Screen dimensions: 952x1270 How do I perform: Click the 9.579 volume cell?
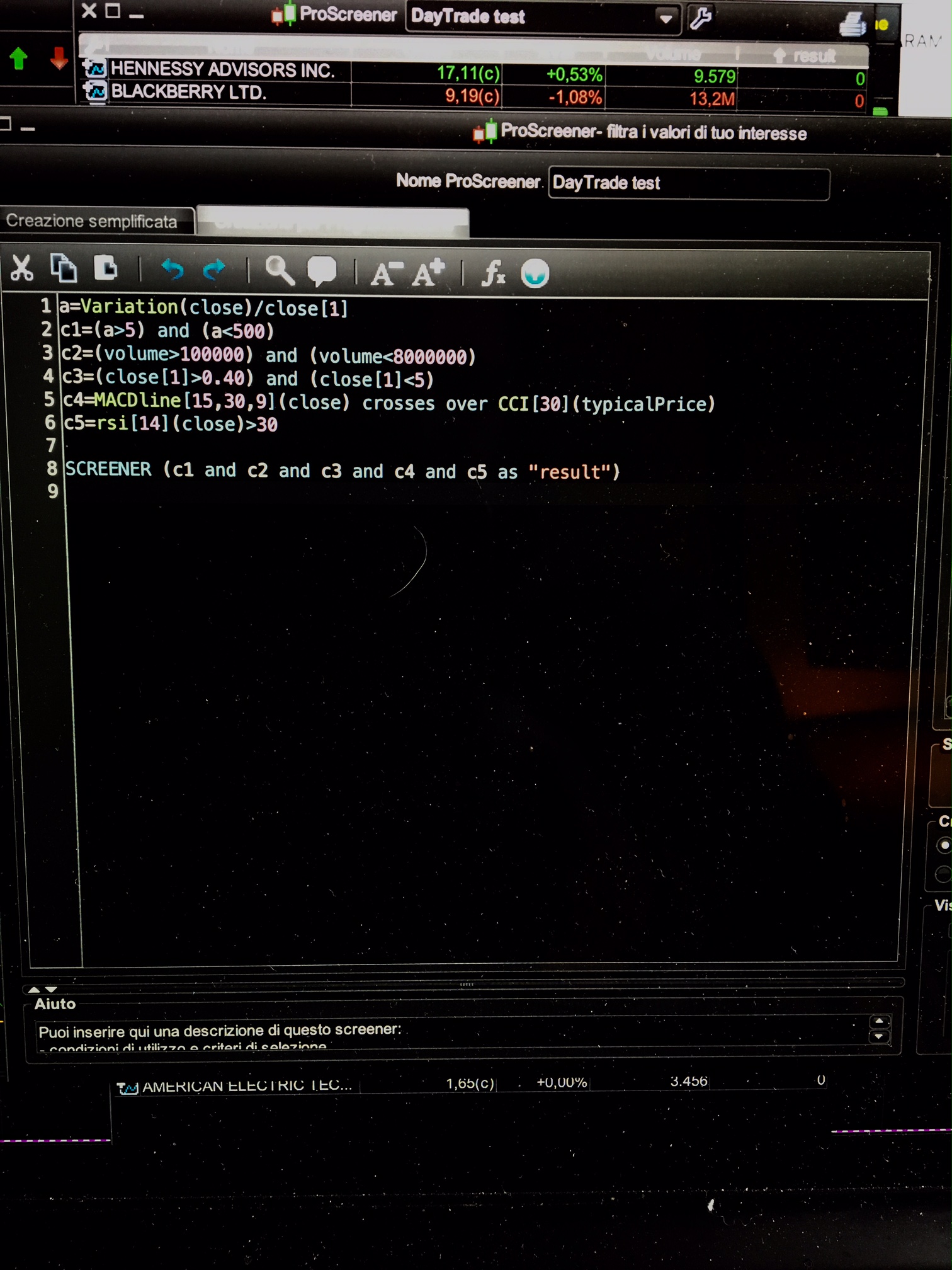pyautogui.click(x=715, y=77)
